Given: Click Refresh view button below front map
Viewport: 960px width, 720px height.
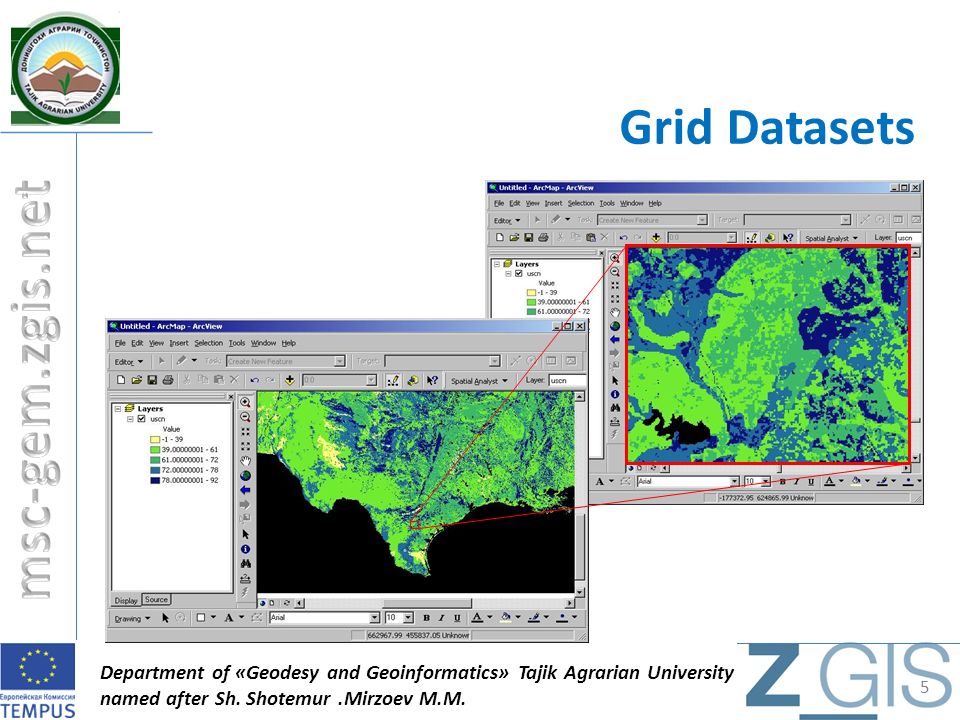Looking at the screenshot, I should (x=286, y=603).
